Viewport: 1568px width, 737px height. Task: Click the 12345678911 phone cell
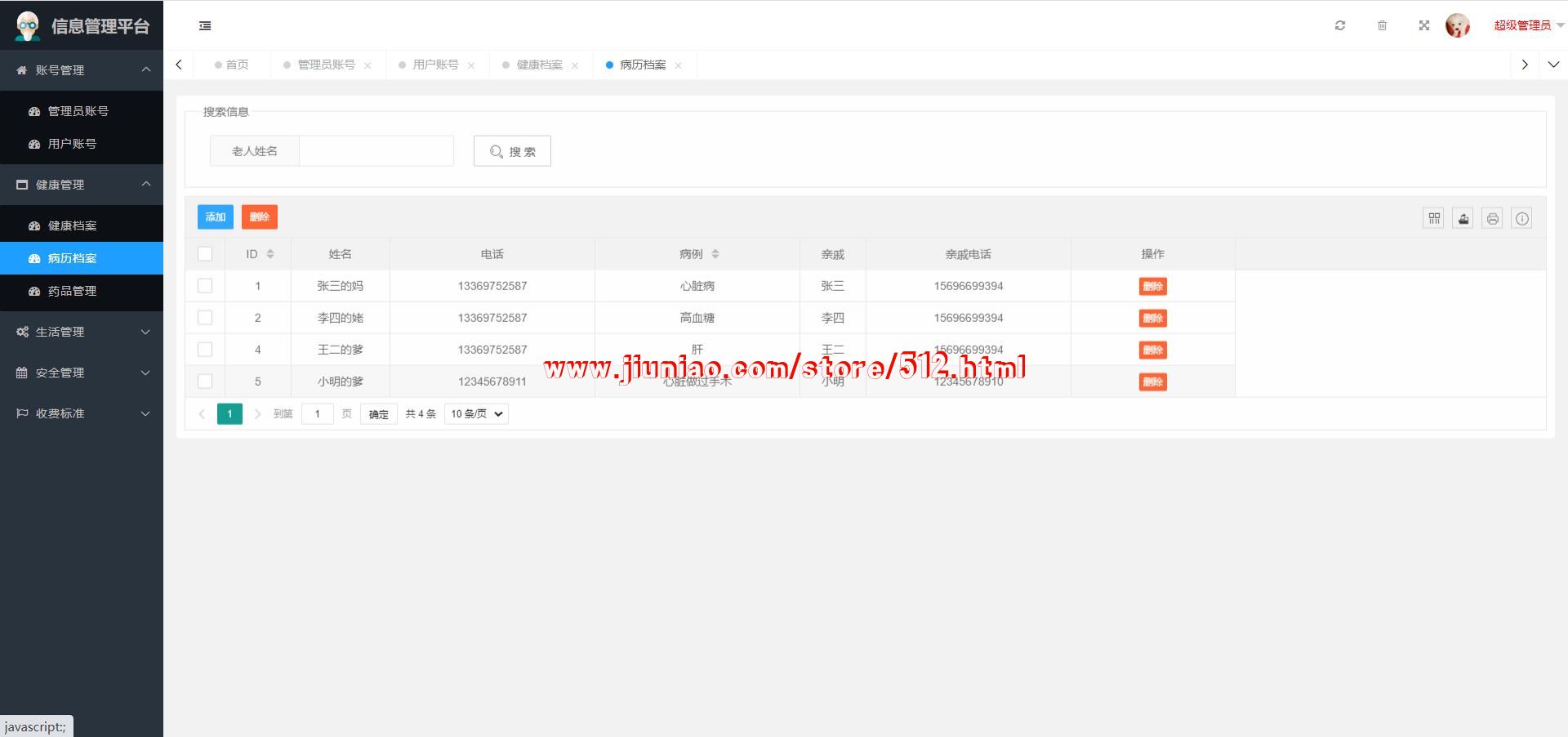[492, 382]
